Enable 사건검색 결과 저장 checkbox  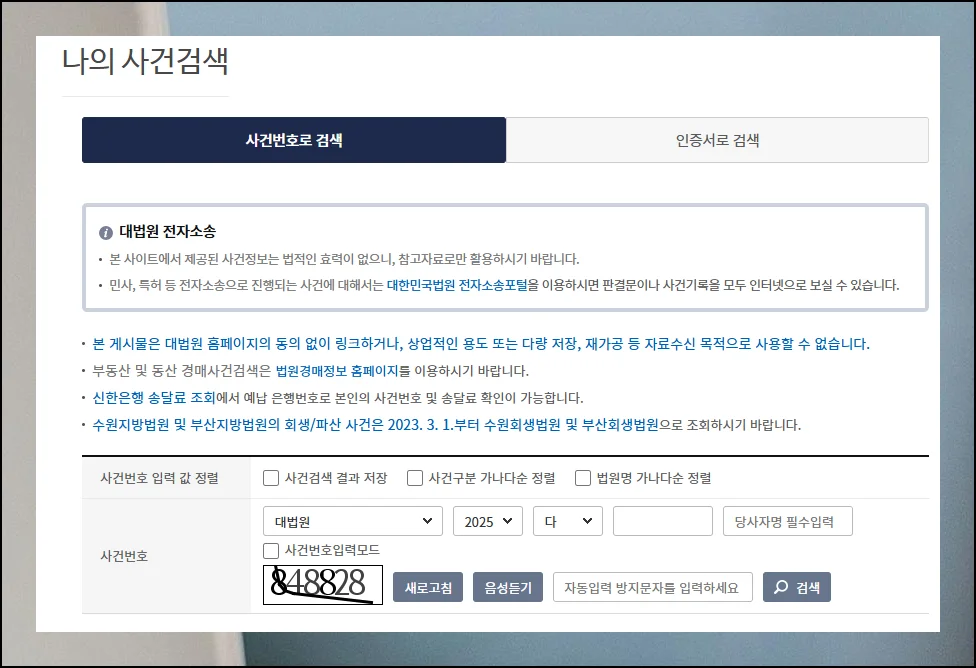[x=271, y=478]
